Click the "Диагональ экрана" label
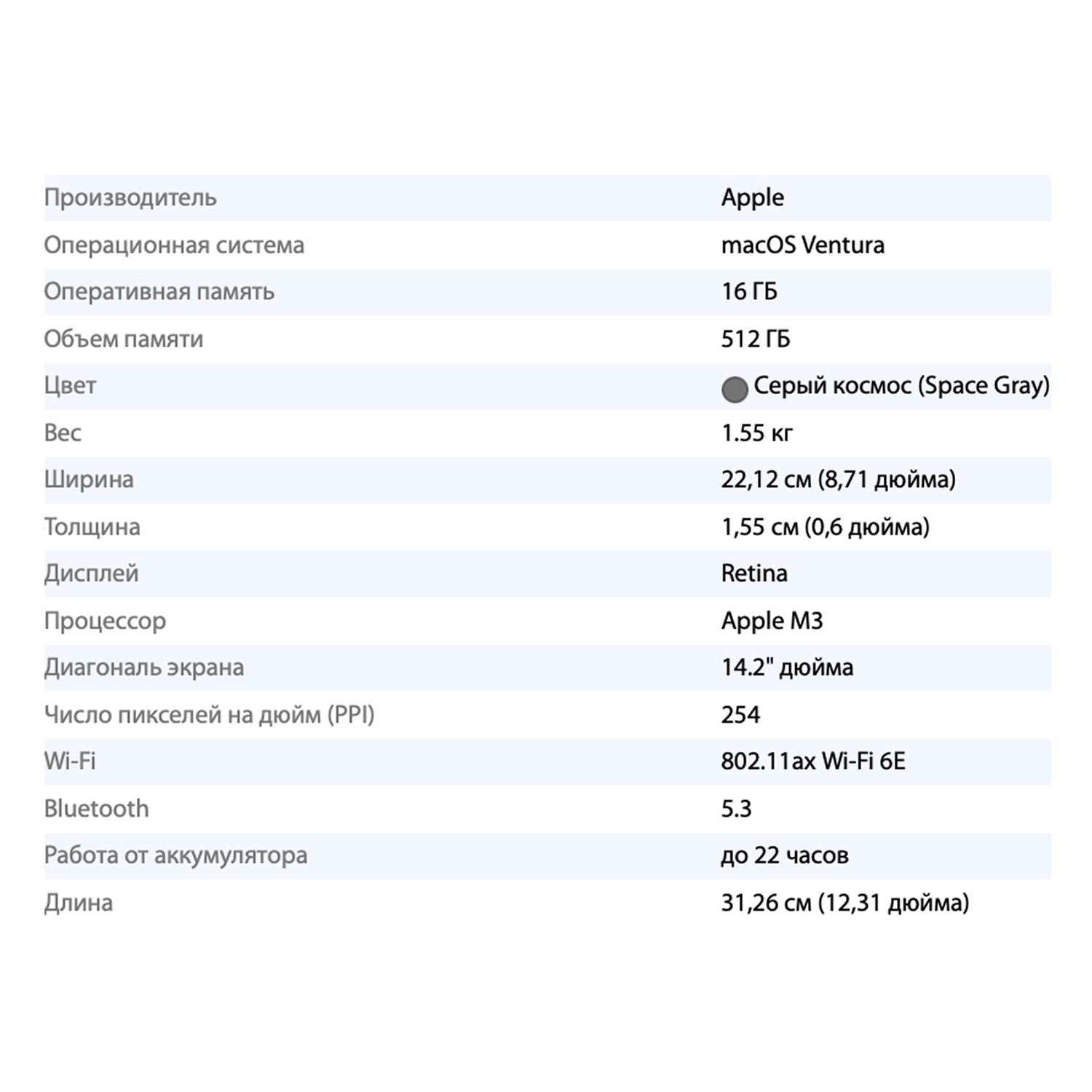Screen dimensions: 1092x1092 [x=143, y=668]
